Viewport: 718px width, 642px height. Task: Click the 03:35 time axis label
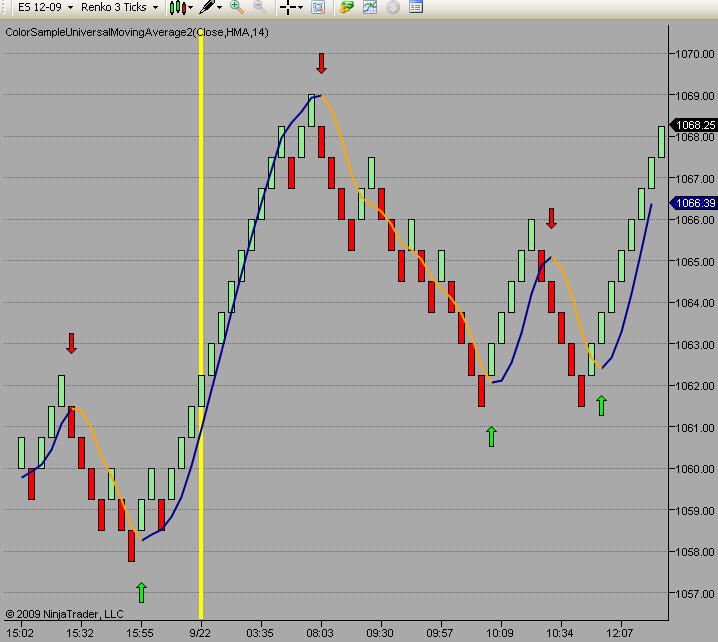tap(260, 633)
